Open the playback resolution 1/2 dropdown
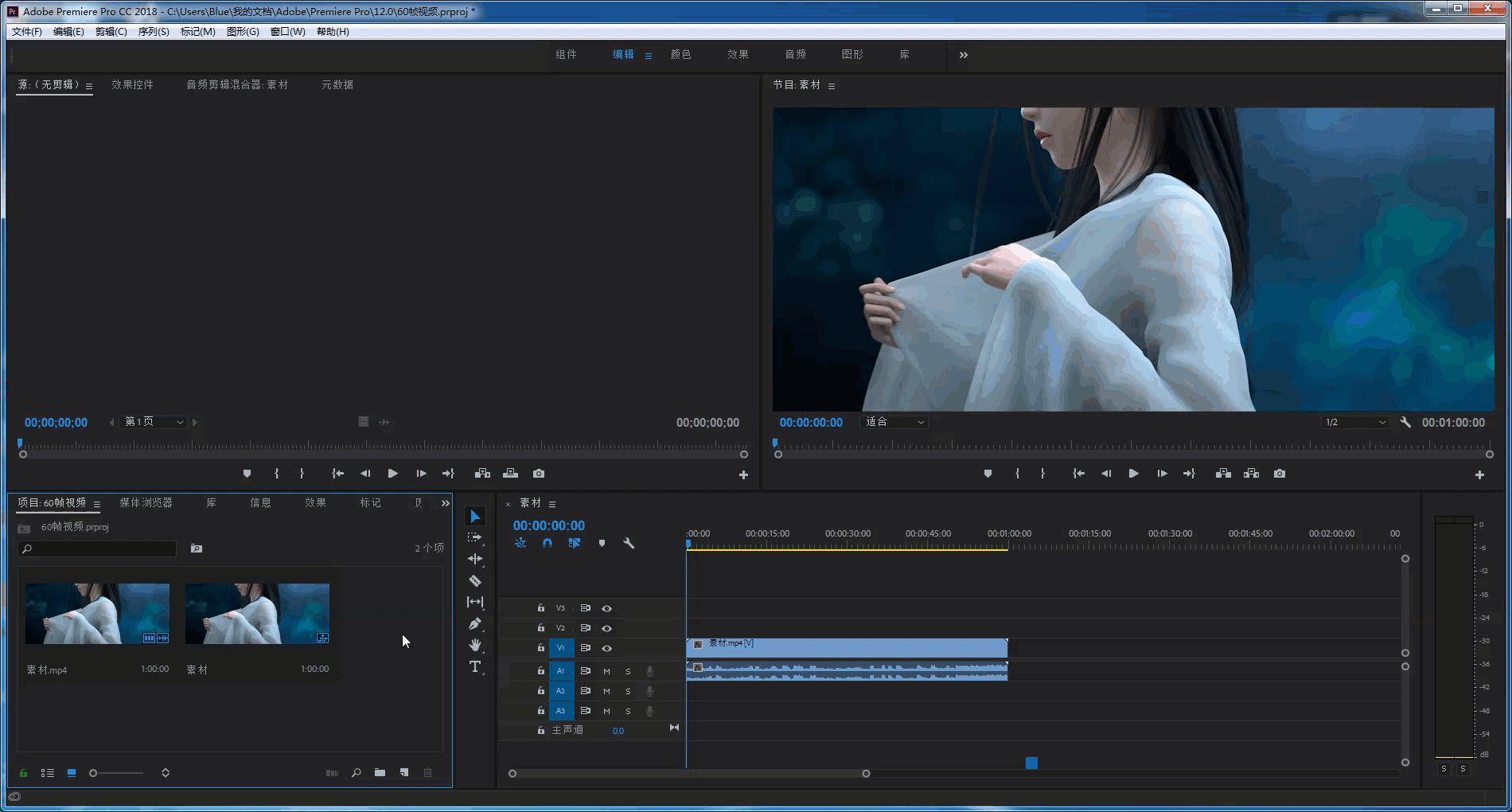The height and width of the screenshot is (812, 1512). pos(1355,422)
